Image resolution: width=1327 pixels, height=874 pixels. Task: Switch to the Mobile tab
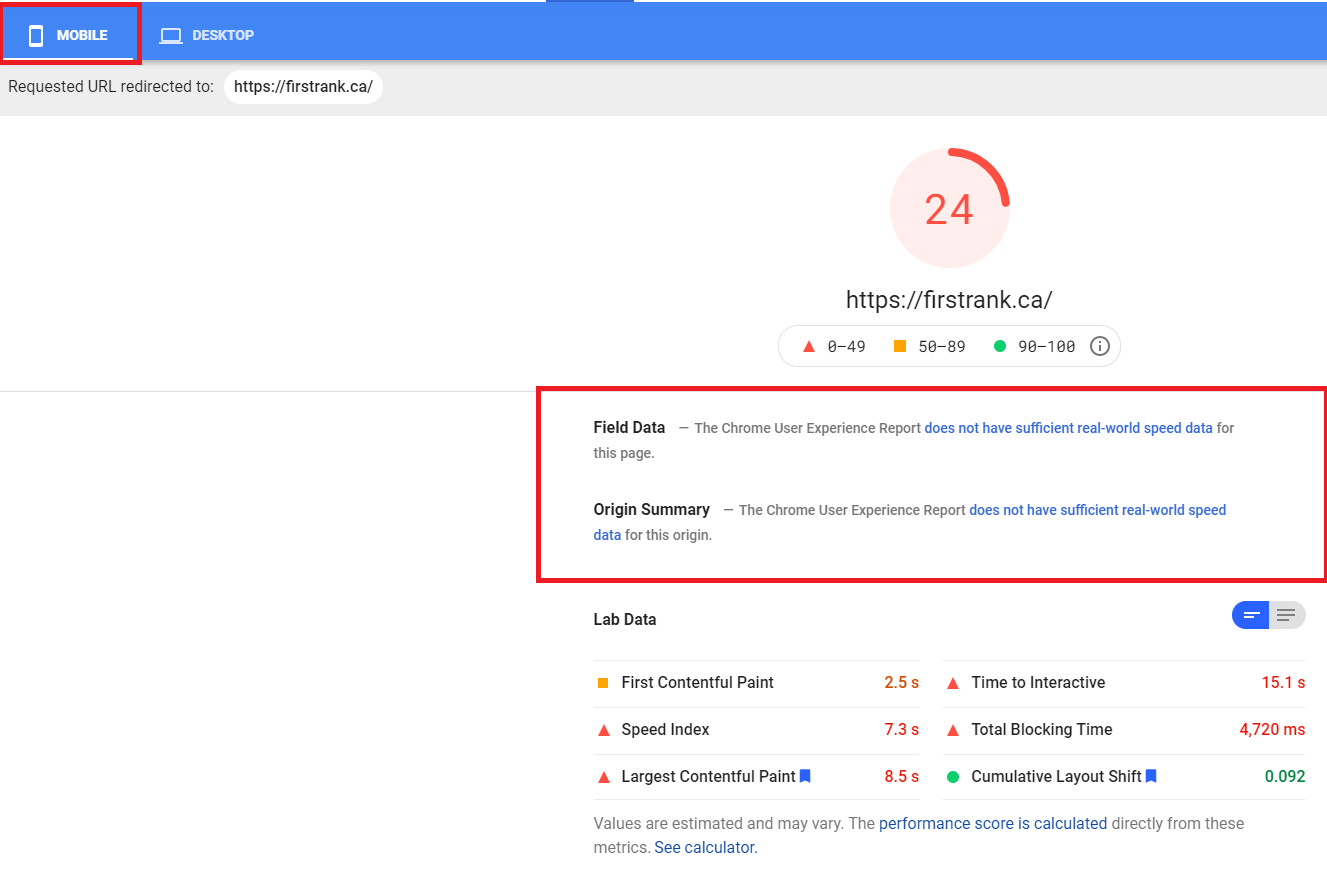coord(69,36)
